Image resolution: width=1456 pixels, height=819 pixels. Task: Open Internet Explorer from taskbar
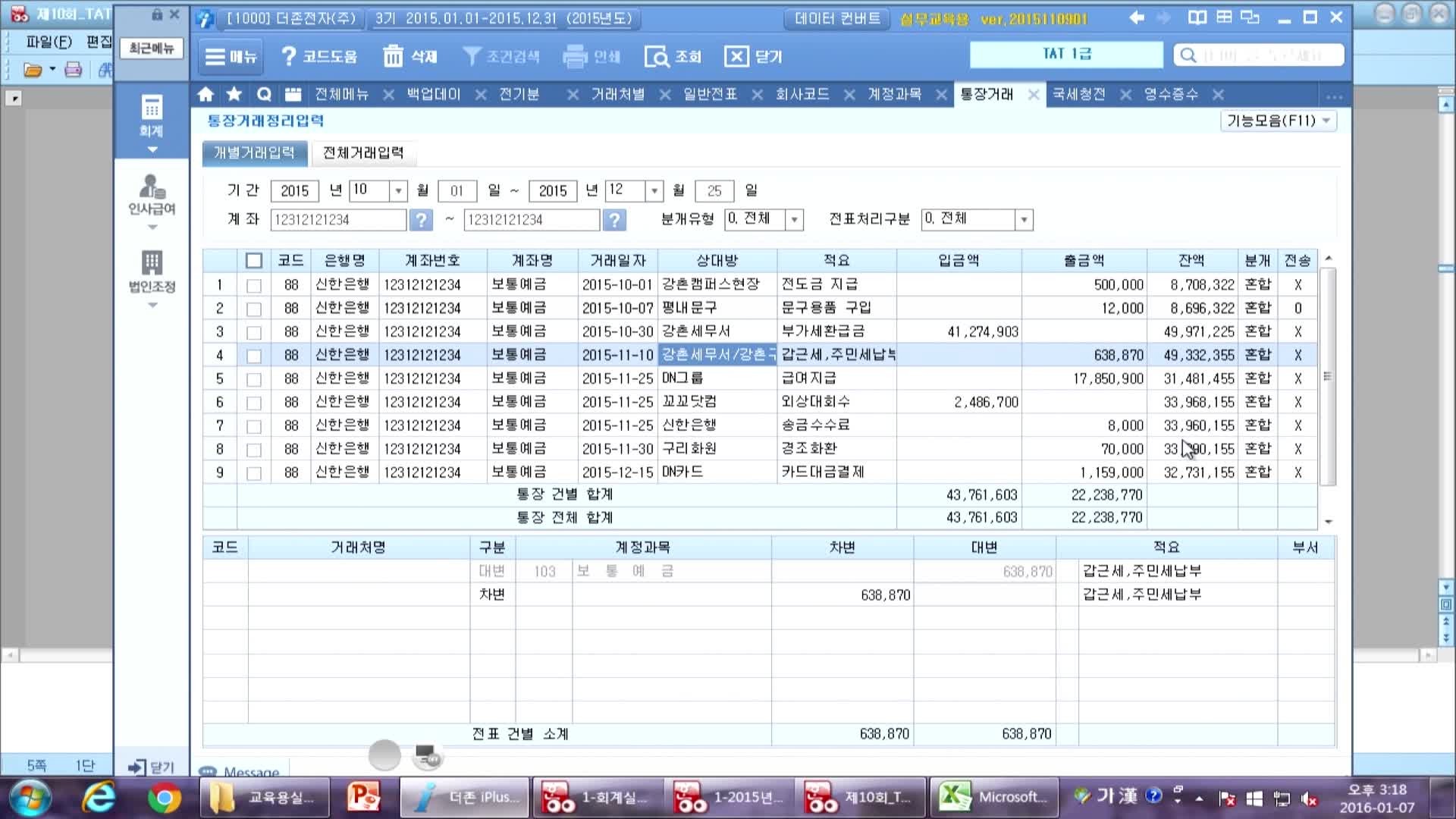(99, 798)
